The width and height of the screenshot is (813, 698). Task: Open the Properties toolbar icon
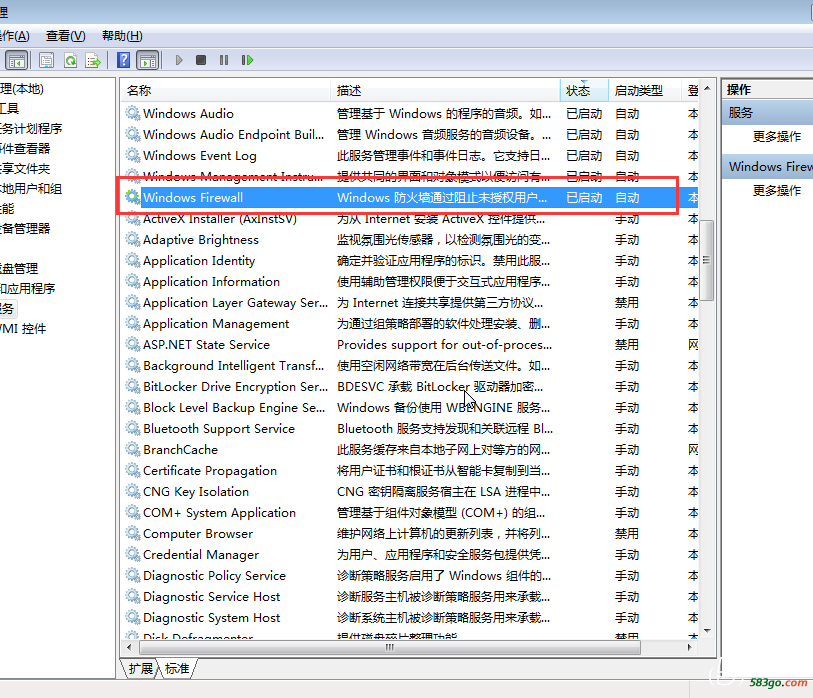pos(47,60)
